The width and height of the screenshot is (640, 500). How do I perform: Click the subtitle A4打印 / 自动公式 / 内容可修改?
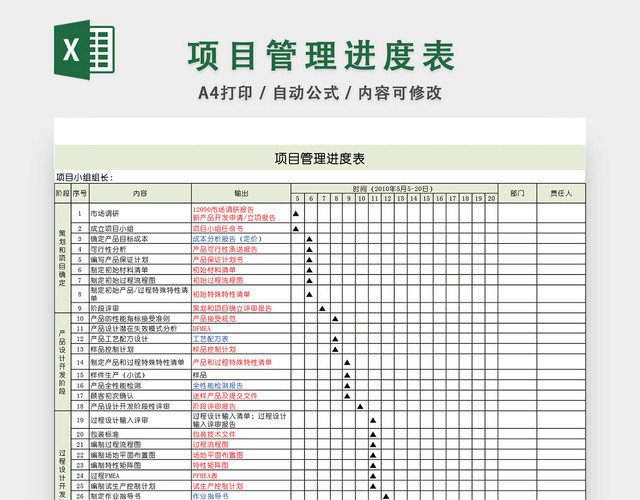(320, 93)
